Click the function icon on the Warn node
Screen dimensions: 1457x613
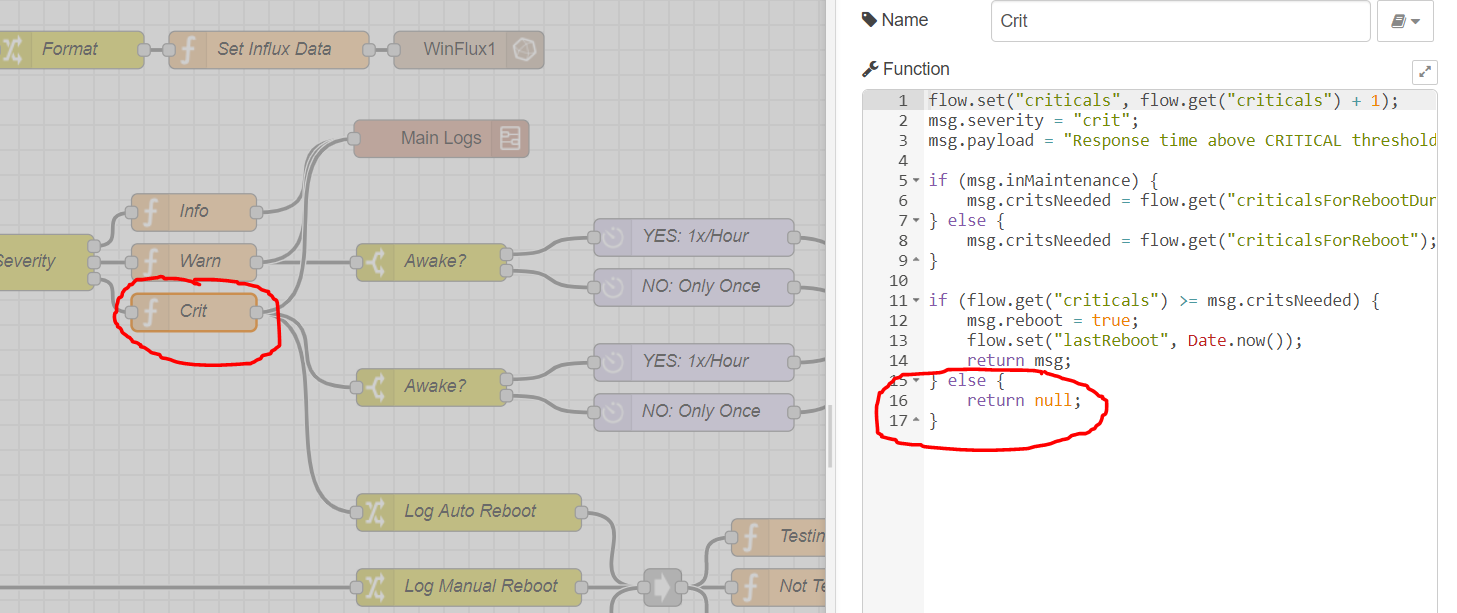pos(150,261)
